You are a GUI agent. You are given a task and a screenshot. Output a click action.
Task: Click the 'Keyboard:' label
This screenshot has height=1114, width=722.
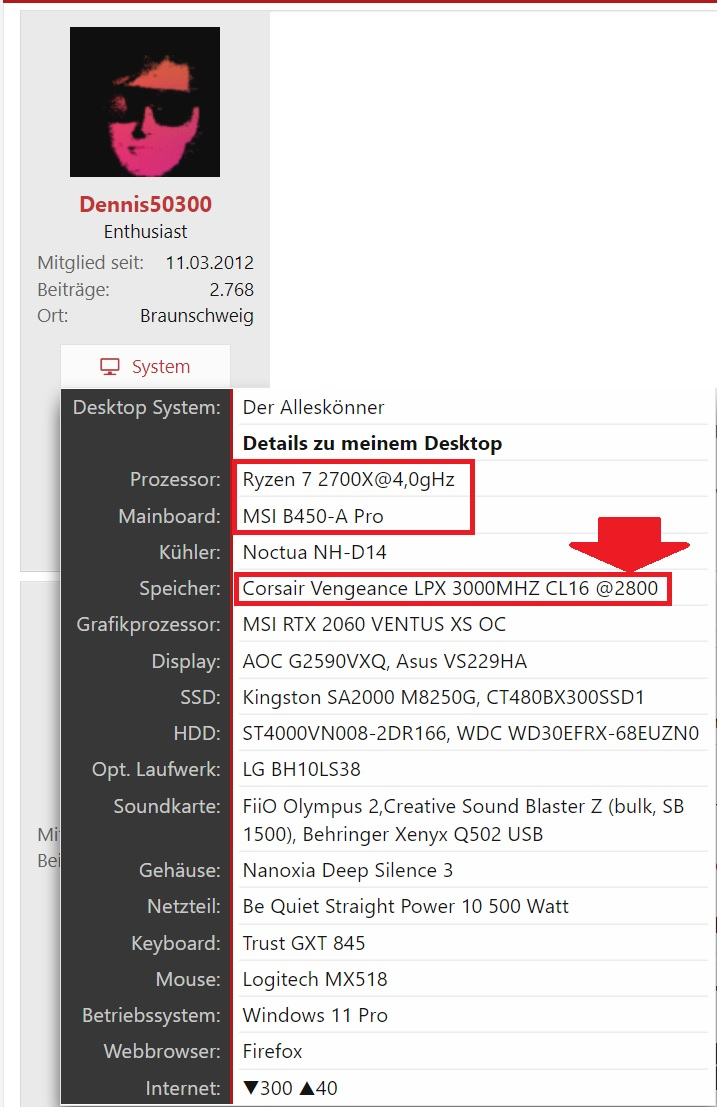(176, 943)
